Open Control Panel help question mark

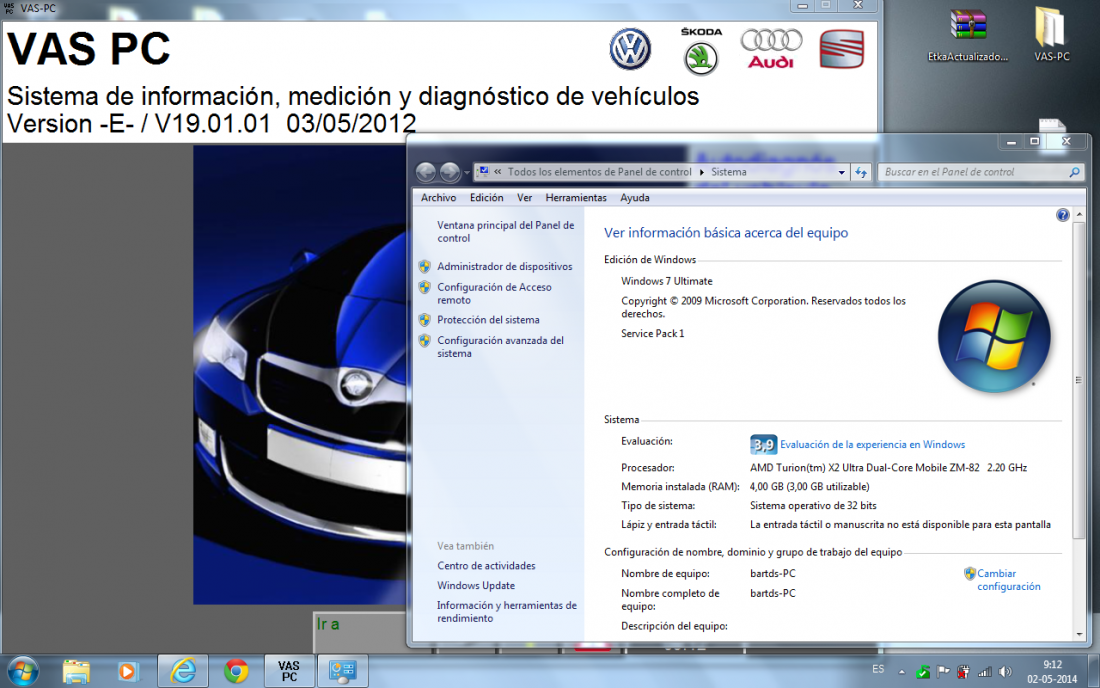(x=1062, y=215)
